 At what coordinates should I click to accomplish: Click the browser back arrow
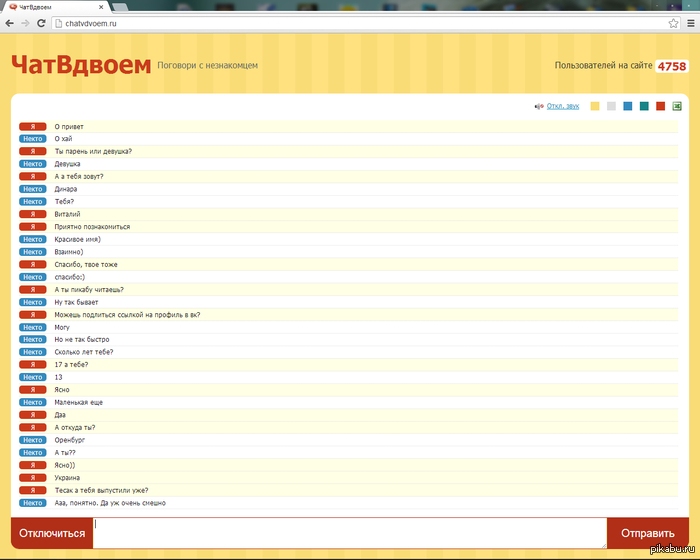tap(9, 22)
